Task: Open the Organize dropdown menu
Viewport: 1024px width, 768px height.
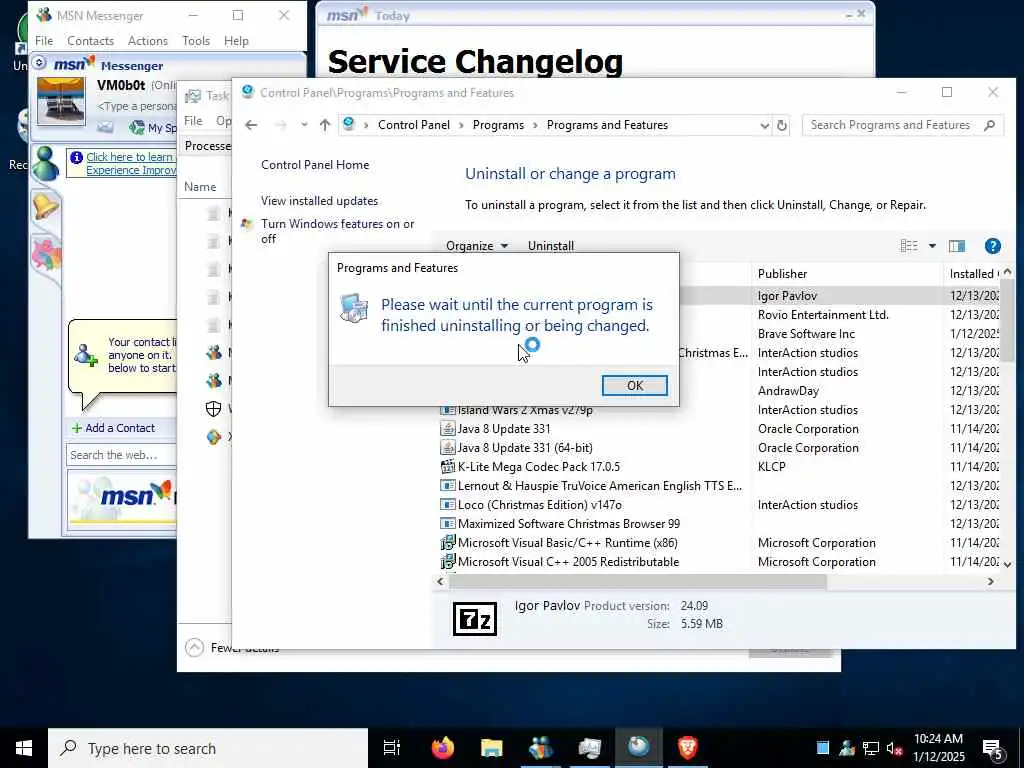Action: (x=477, y=246)
